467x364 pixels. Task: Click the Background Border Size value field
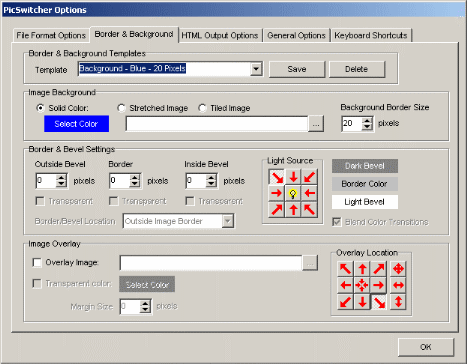coord(352,124)
